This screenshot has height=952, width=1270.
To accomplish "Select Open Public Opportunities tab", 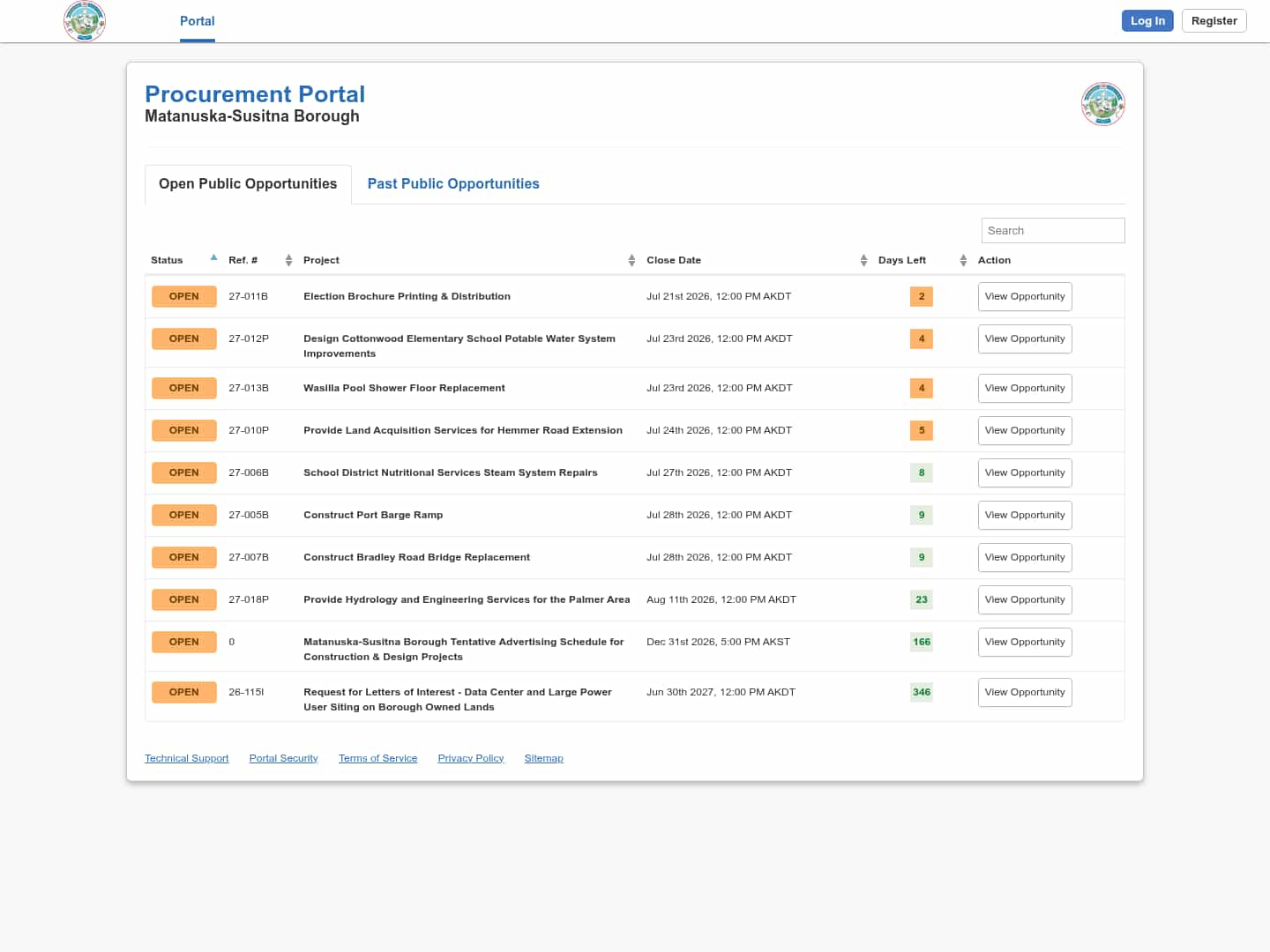I will click(x=248, y=183).
